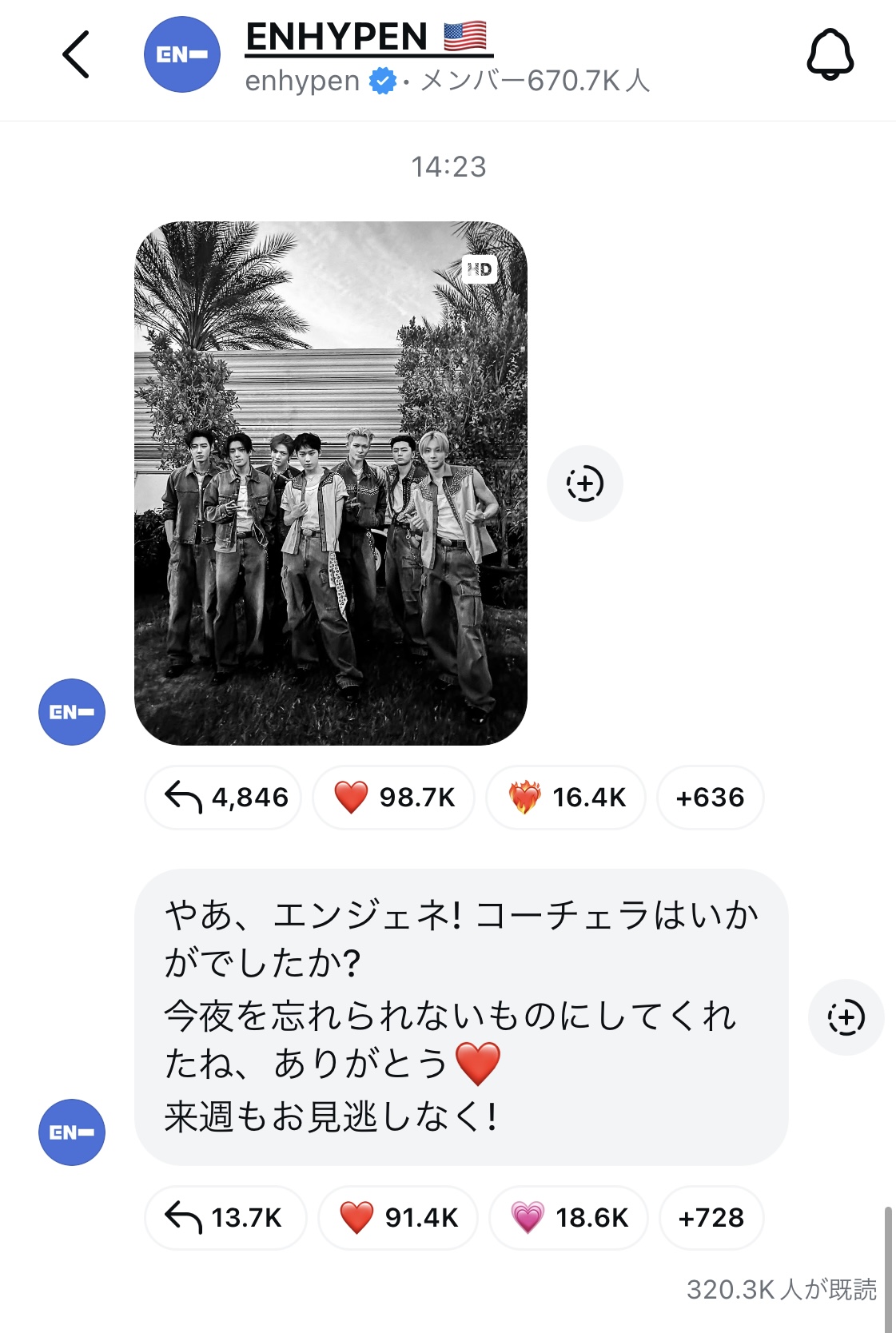Open the ENHYPEN channel avatar in header
The image size is (896, 1333).
[x=182, y=54]
